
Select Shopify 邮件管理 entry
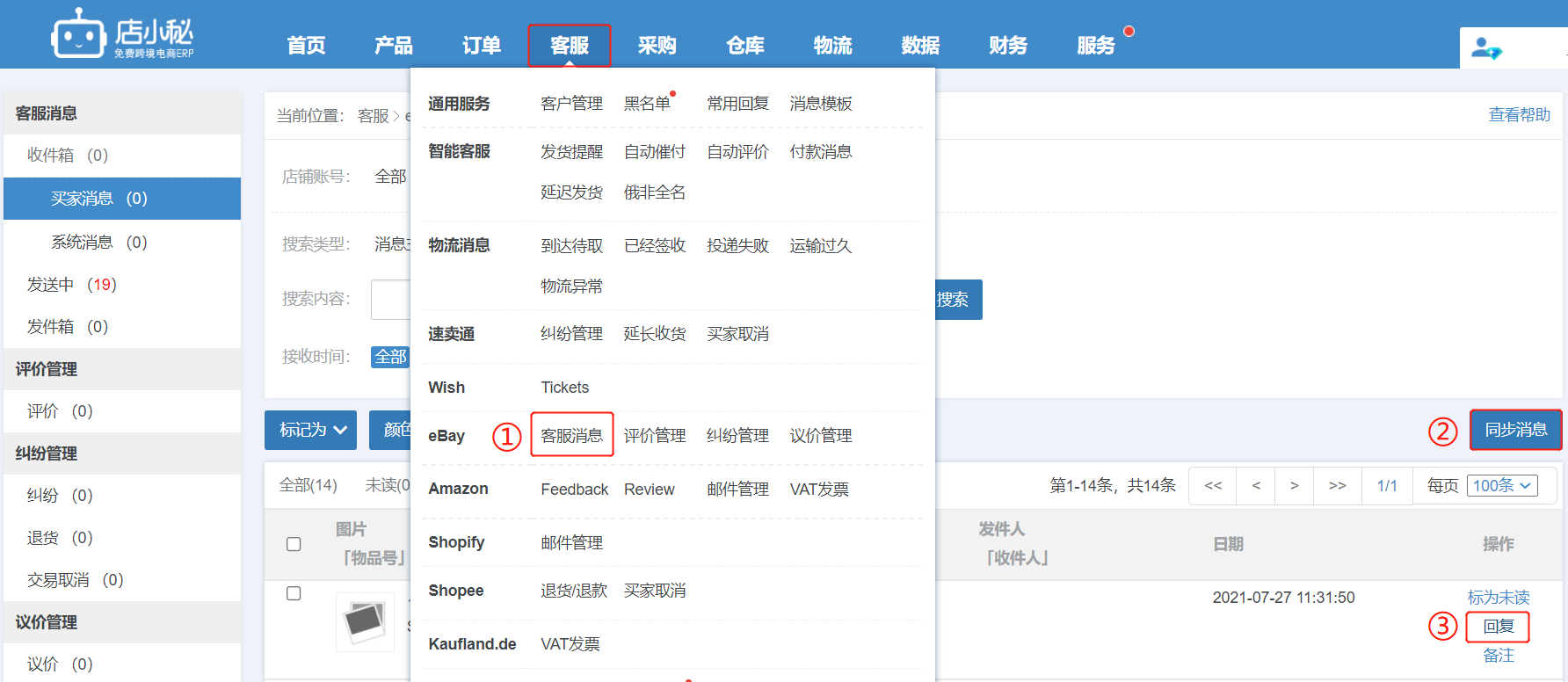(x=571, y=543)
